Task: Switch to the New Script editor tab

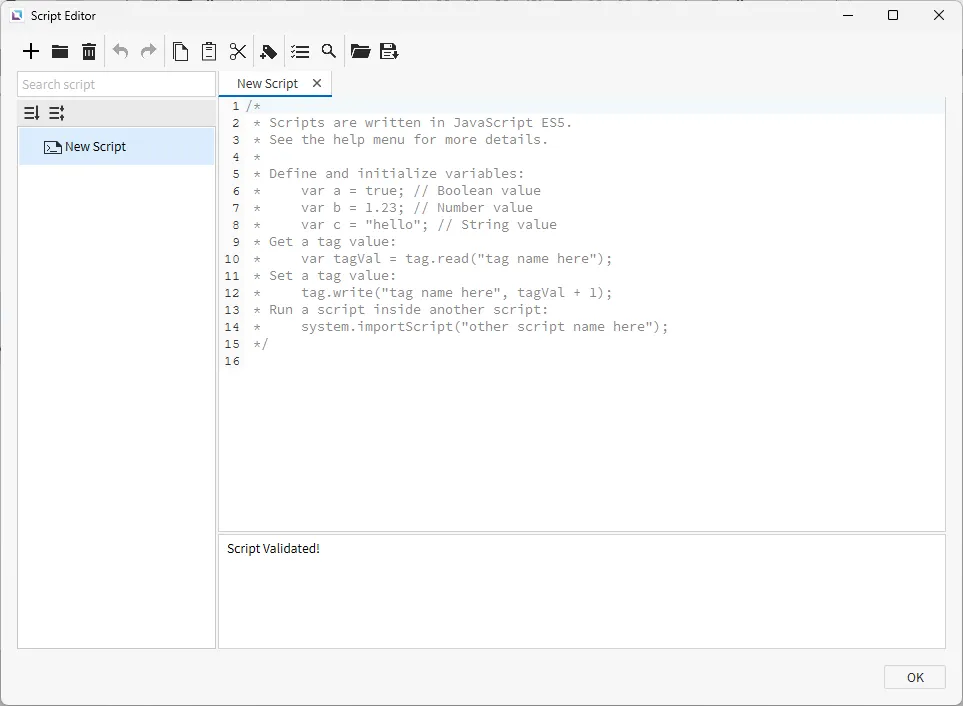Action: click(267, 84)
